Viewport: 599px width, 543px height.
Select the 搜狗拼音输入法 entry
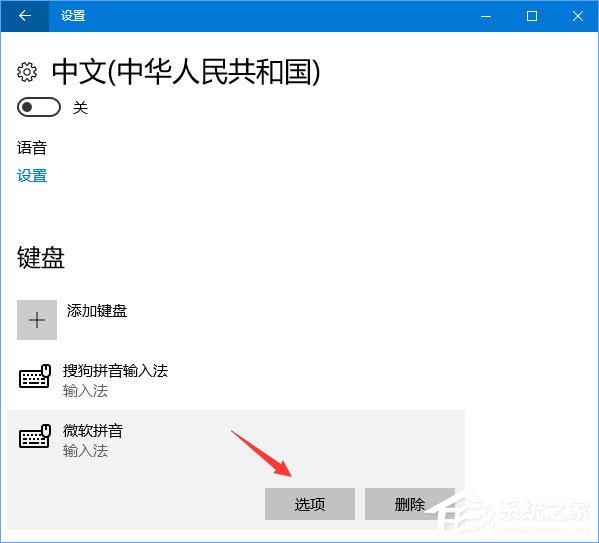(236, 380)
